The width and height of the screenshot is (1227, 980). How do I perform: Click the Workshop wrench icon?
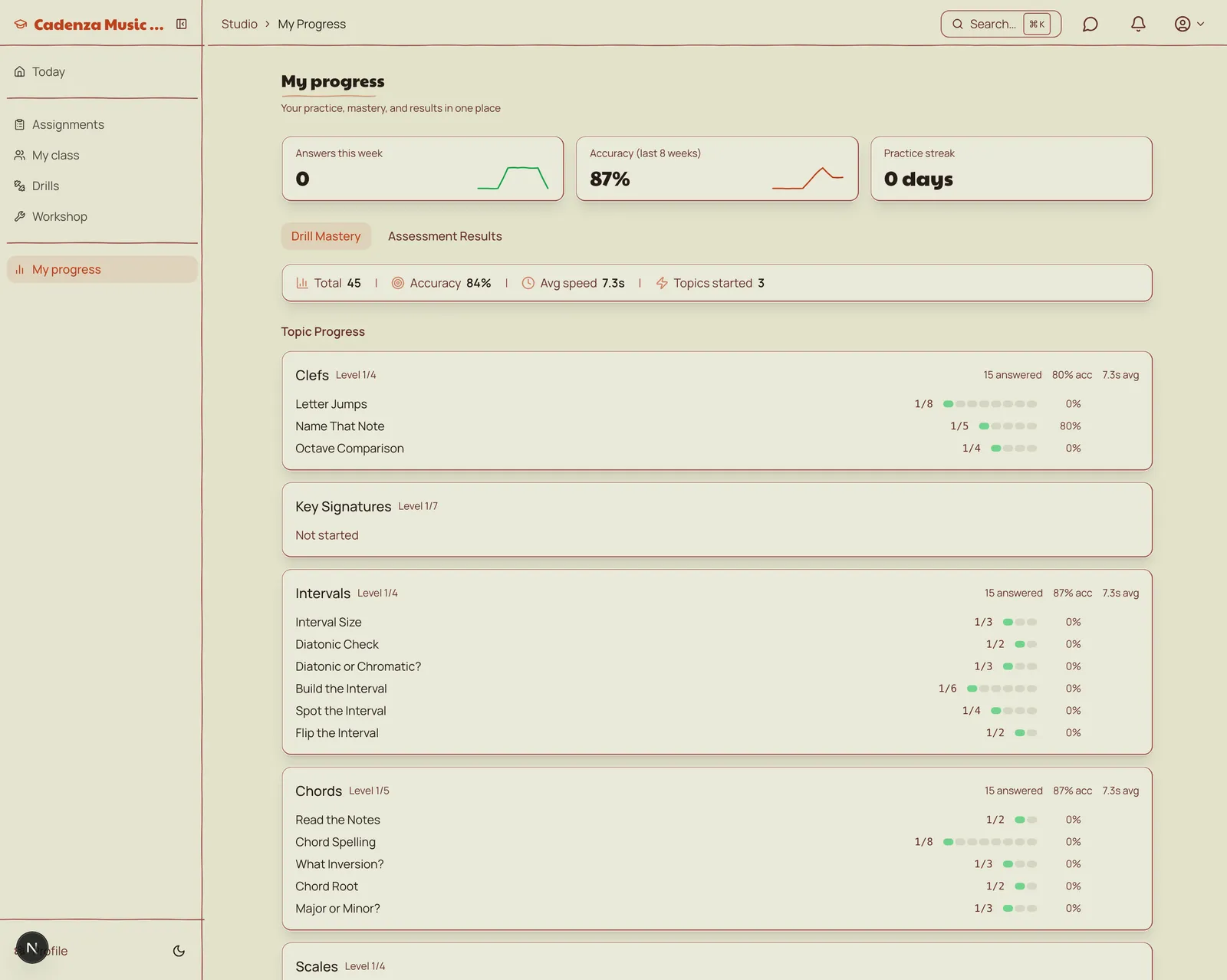click(x=20, y=216)
